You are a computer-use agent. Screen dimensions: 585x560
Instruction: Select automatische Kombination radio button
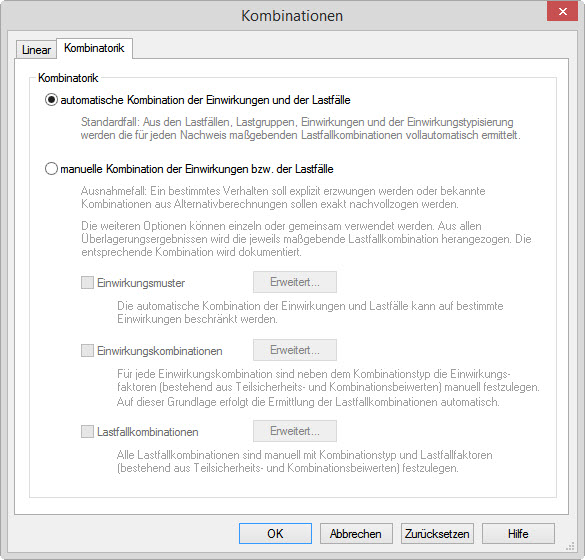coord(51,100)
